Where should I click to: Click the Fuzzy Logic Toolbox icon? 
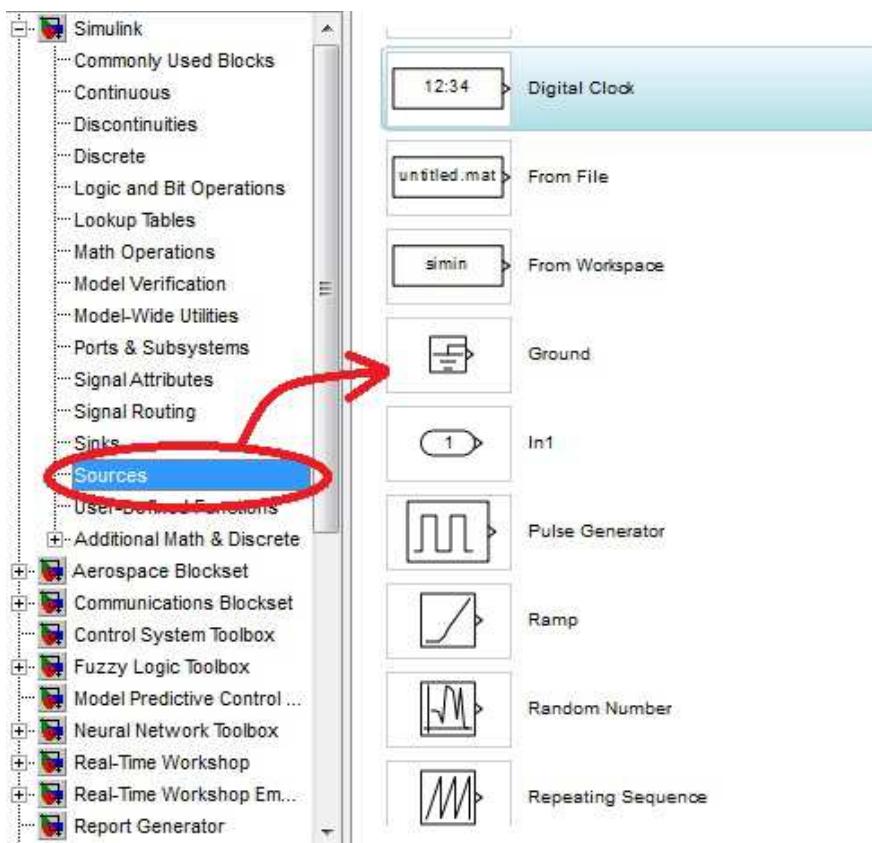(x=52, y=667)
